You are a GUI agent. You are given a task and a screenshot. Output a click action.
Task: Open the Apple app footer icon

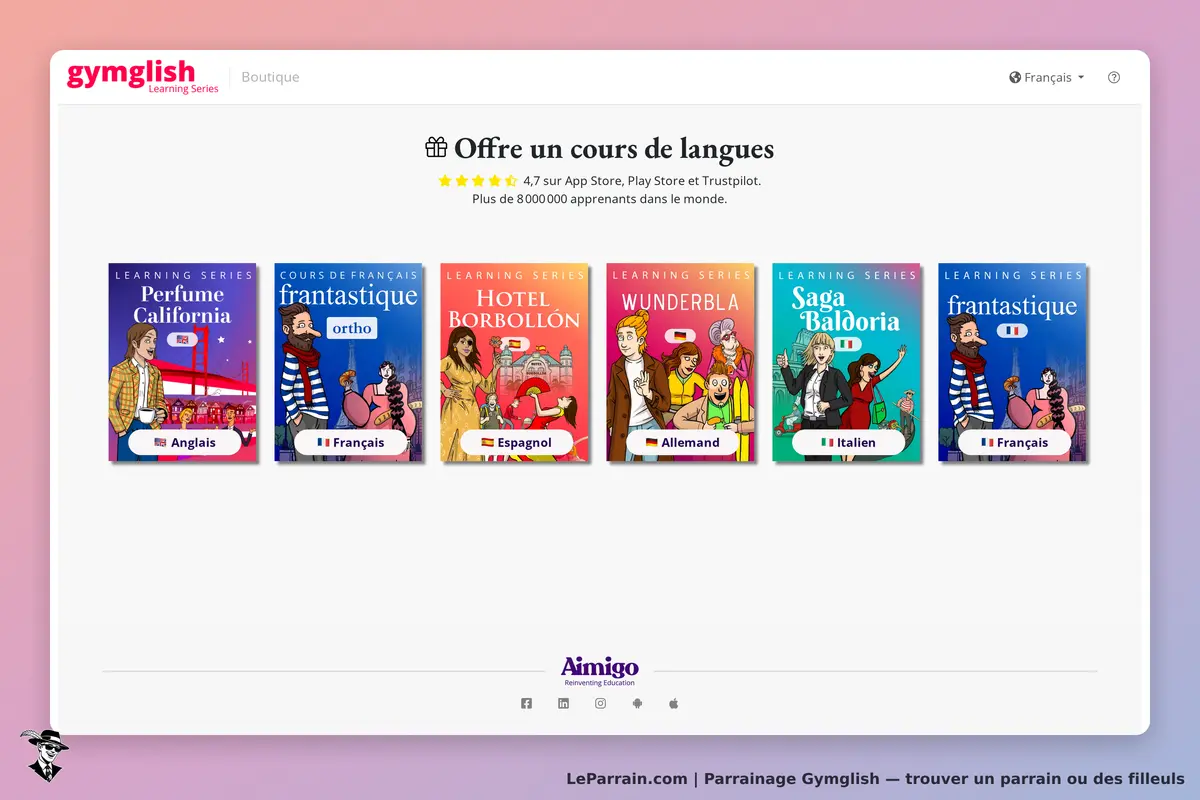click(674, 703)
